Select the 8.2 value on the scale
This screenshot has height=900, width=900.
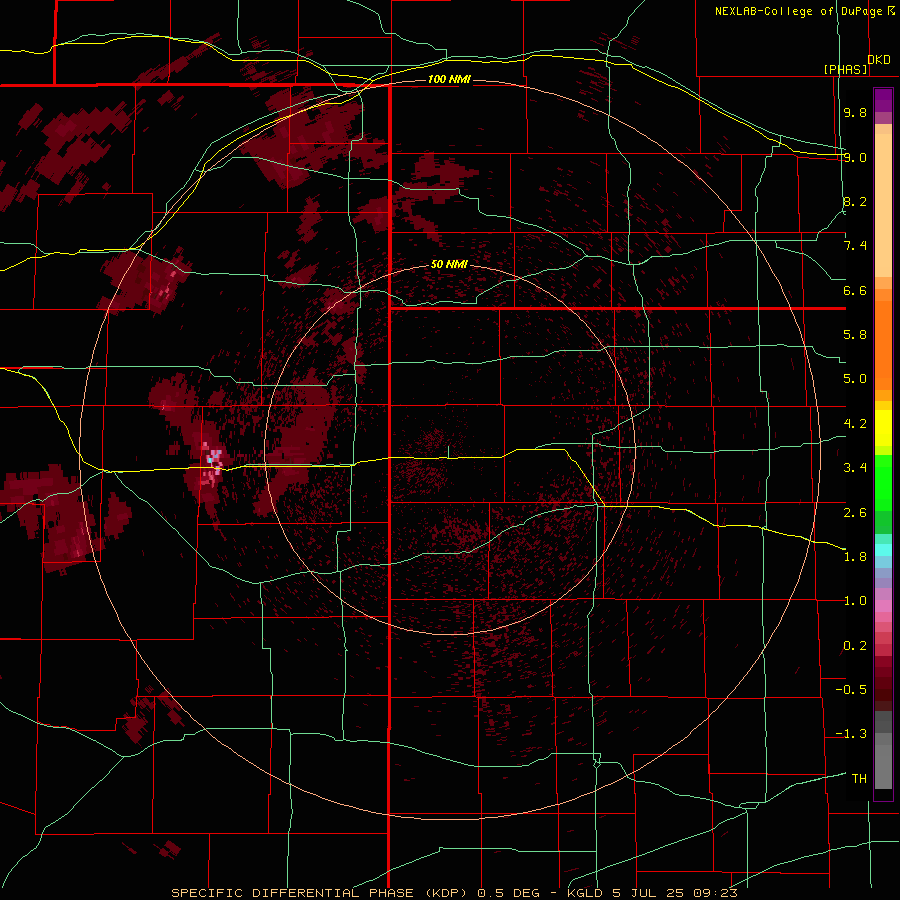[x=855, y=201]
